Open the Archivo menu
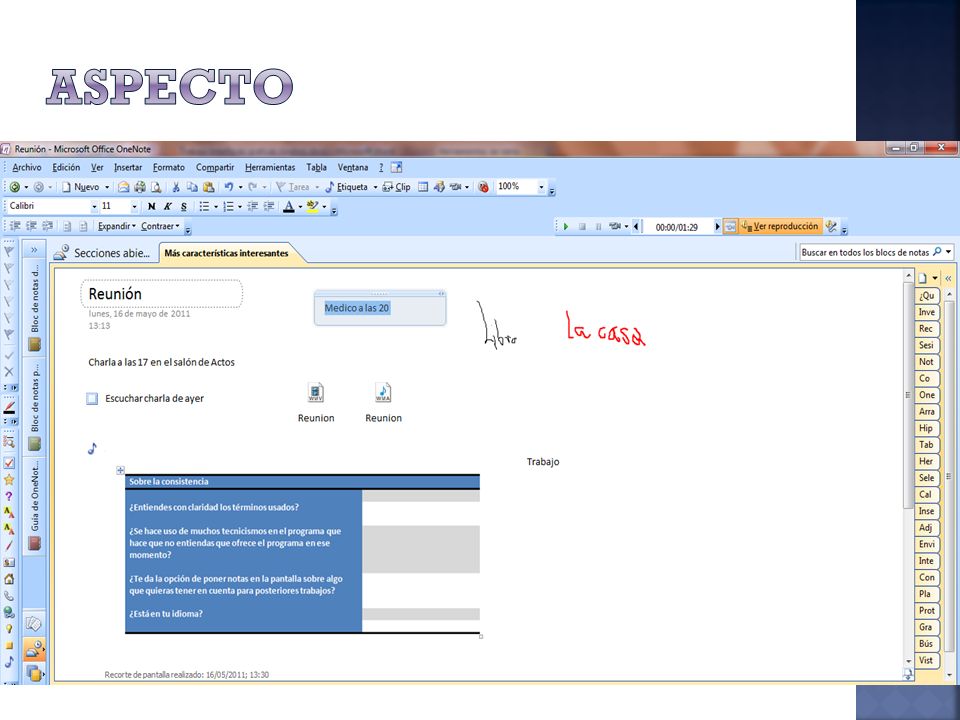 tap(27, 167)
